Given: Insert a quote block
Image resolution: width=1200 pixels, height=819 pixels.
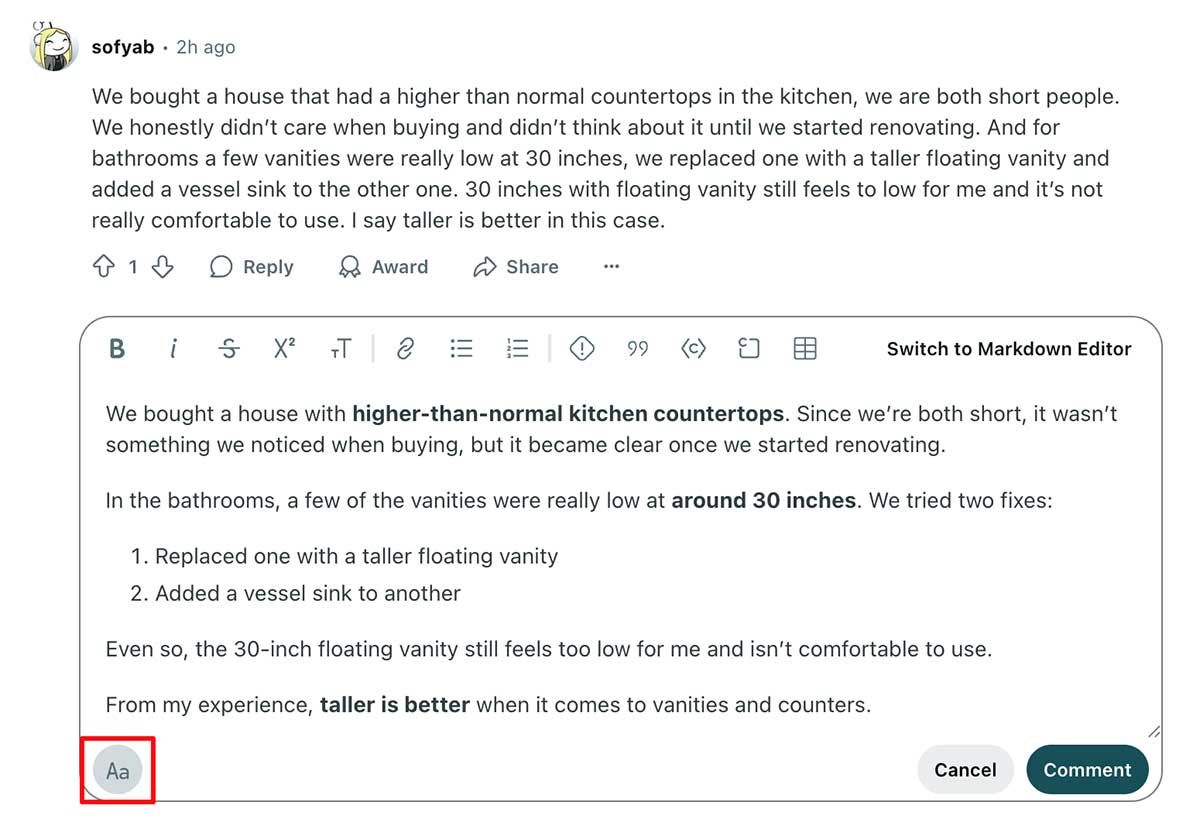Looking at the screenshot, I should click(637, 349).
